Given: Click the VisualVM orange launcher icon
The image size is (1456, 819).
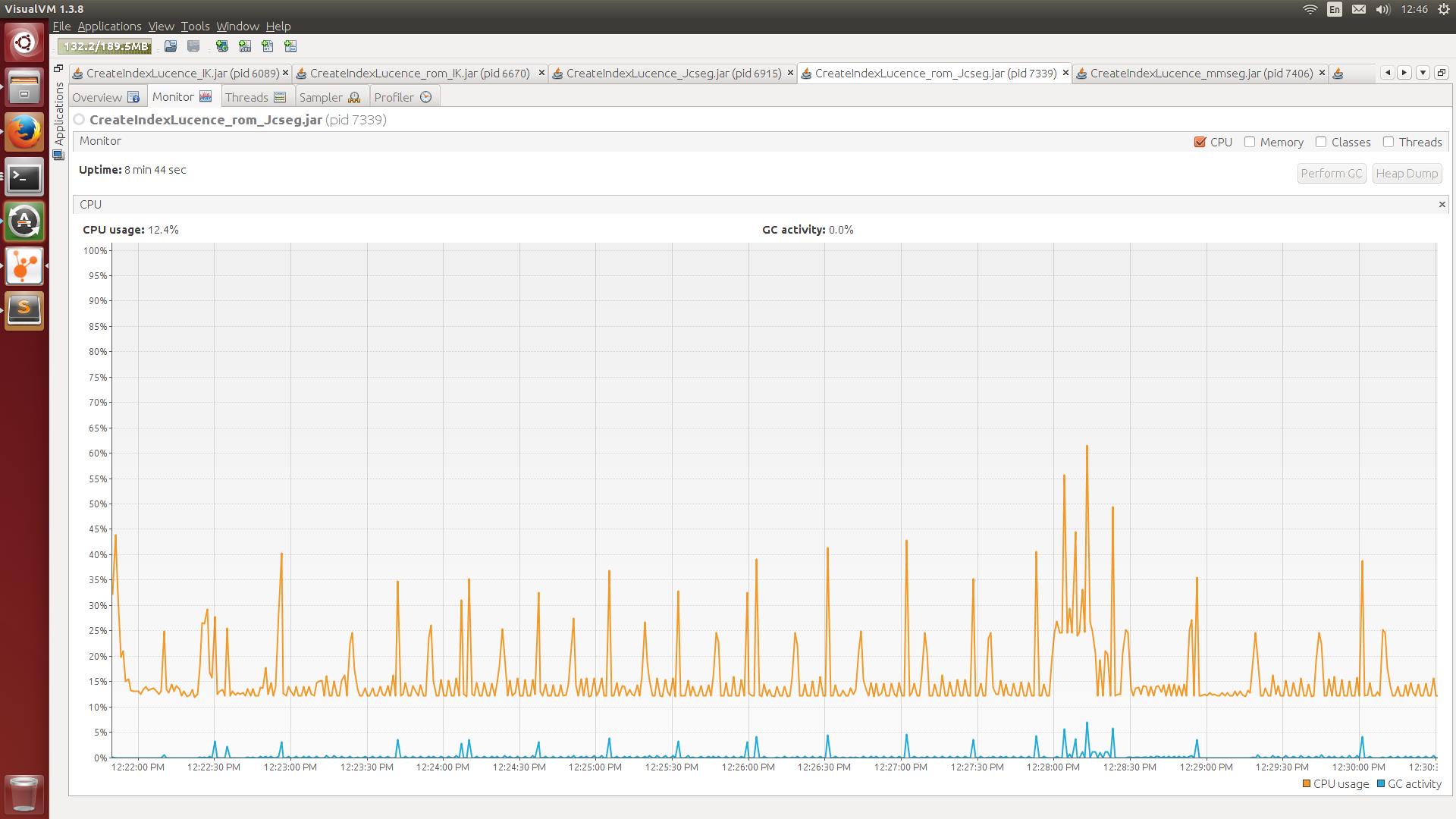Looking at the screenshot, I should pyautogui.click(x=24, y=266).
